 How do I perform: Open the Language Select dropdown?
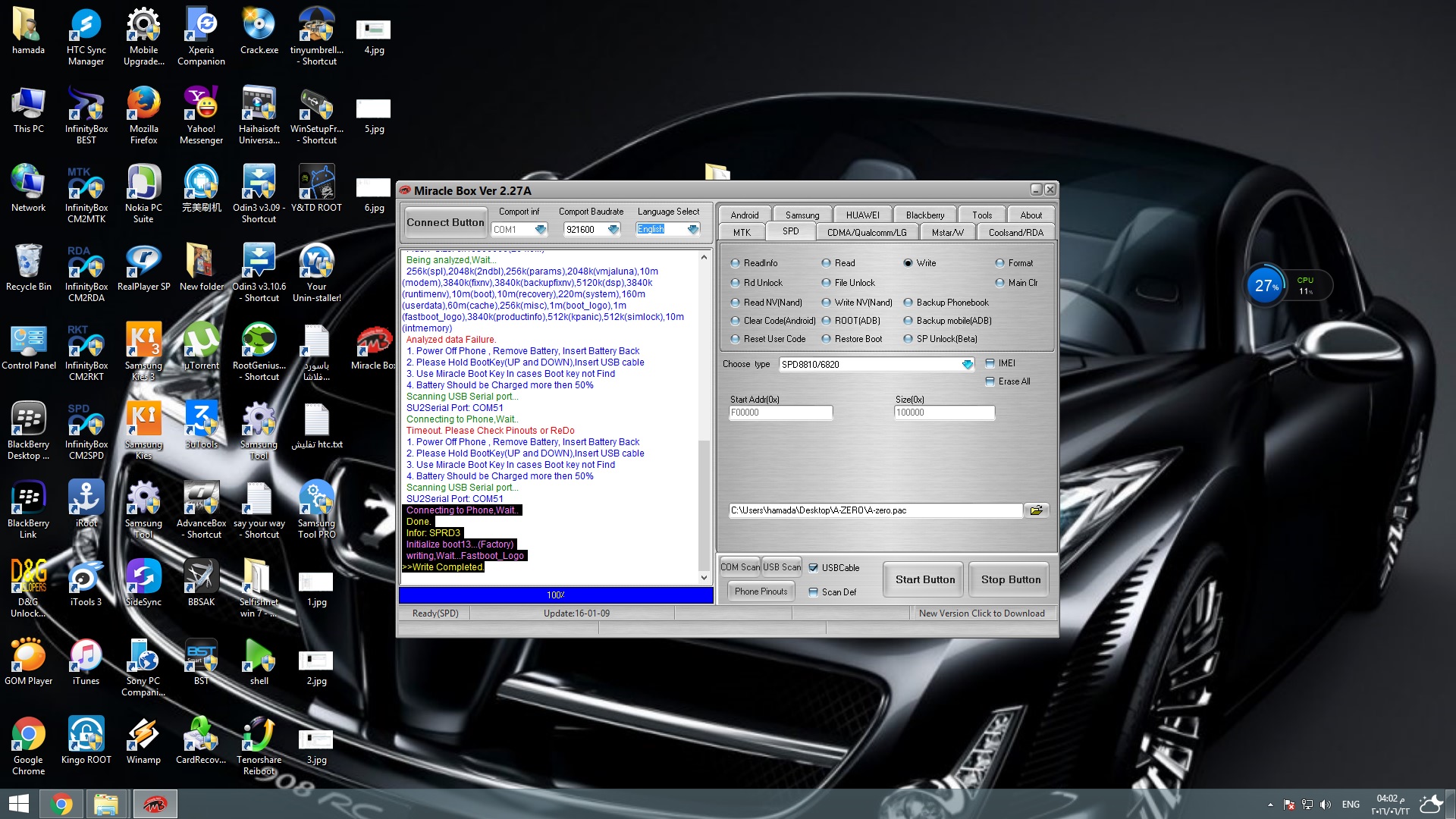click(x=692, y=229)
